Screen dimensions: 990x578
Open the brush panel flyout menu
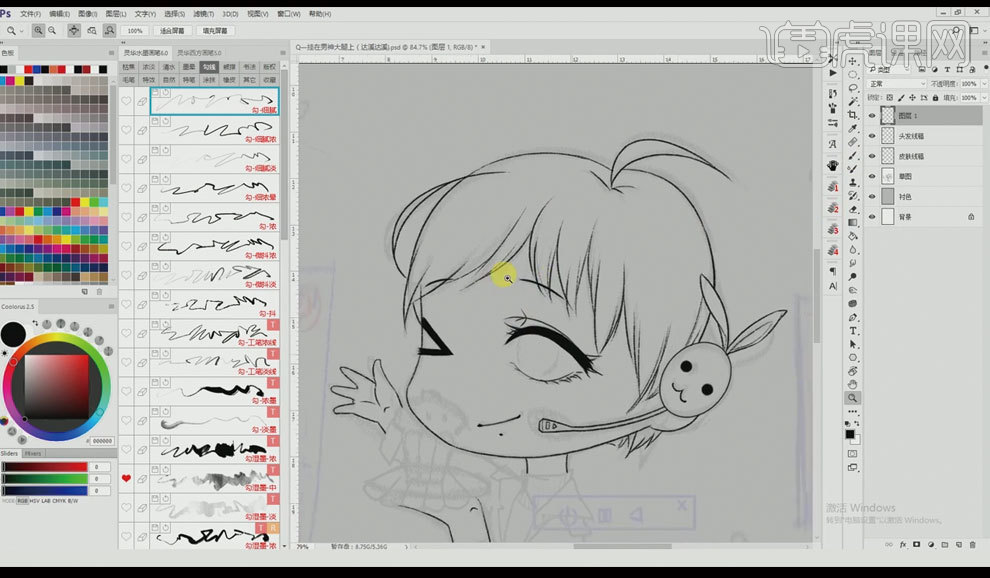(283, 53)
